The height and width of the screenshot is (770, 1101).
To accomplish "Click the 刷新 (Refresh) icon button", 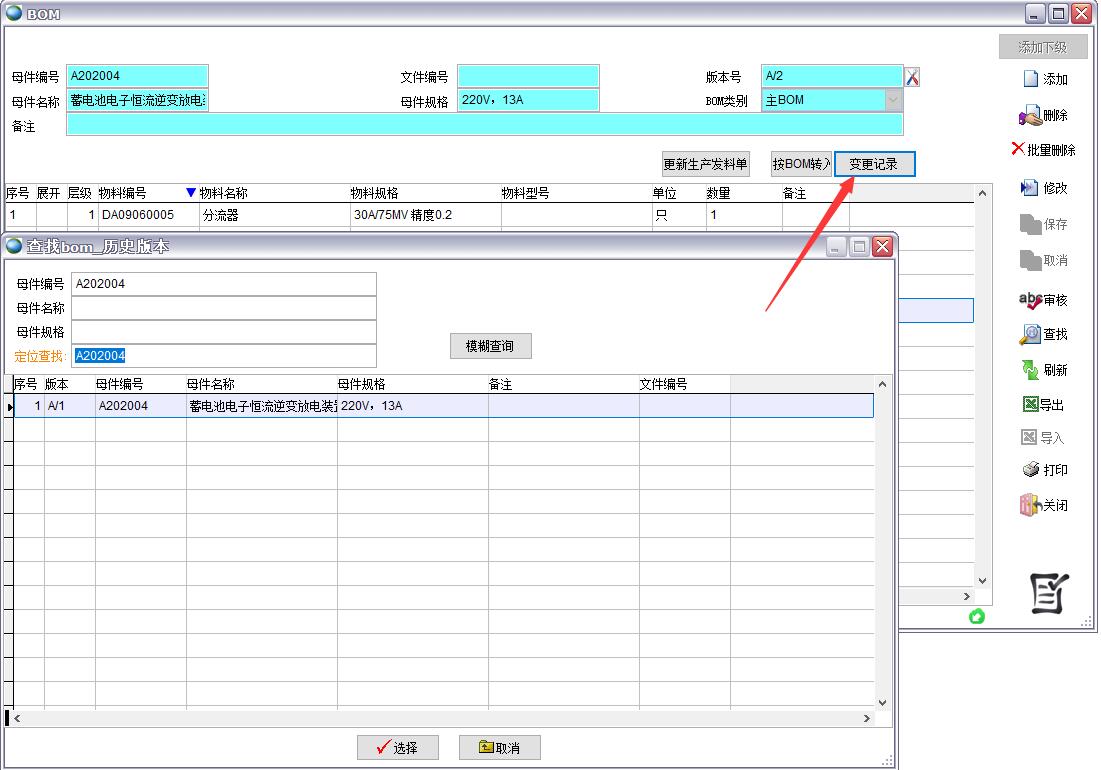I will tap(1030, 370).
